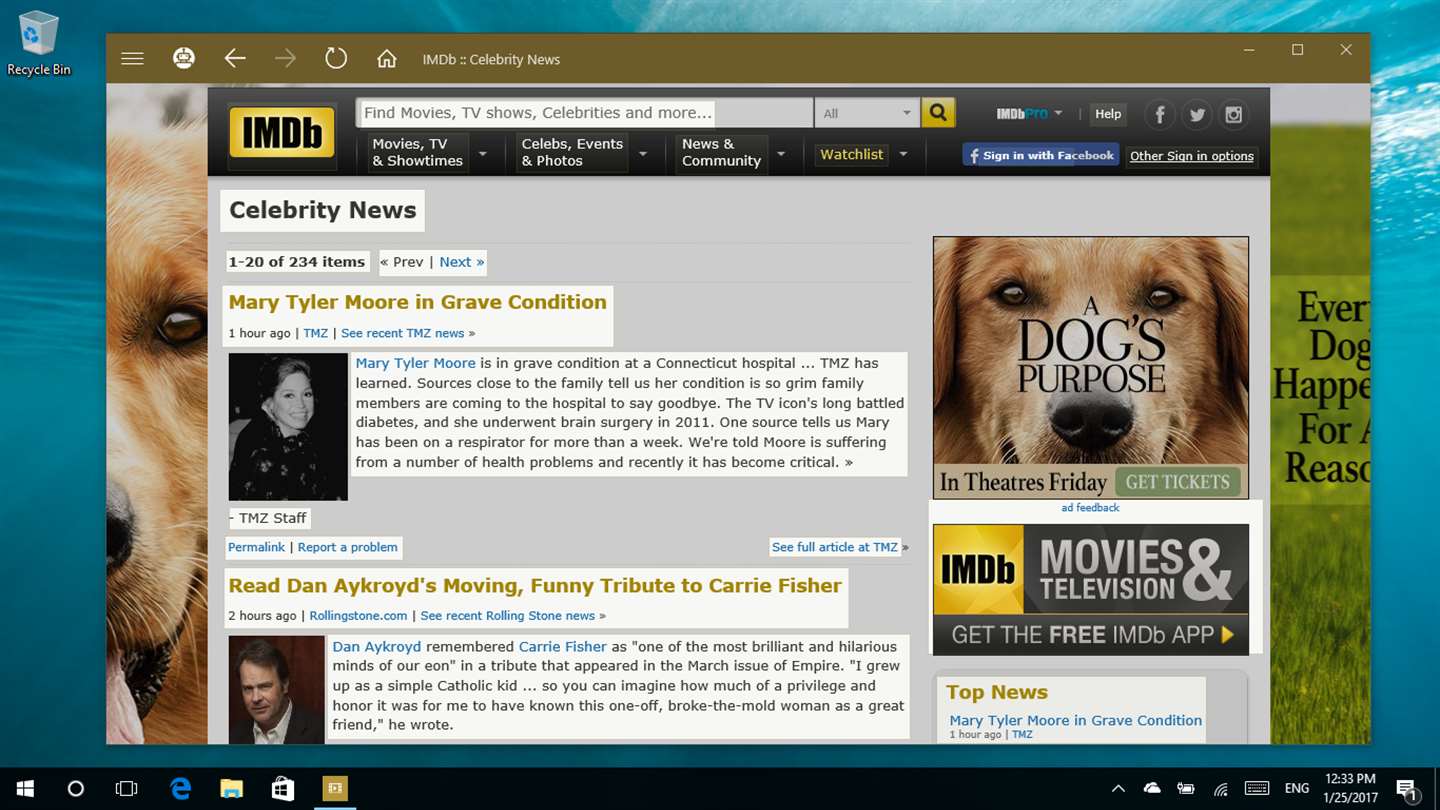Click the Help link in header
Image resolution: width=1440 pixels, height=810 pixels.
point(1108,114)
